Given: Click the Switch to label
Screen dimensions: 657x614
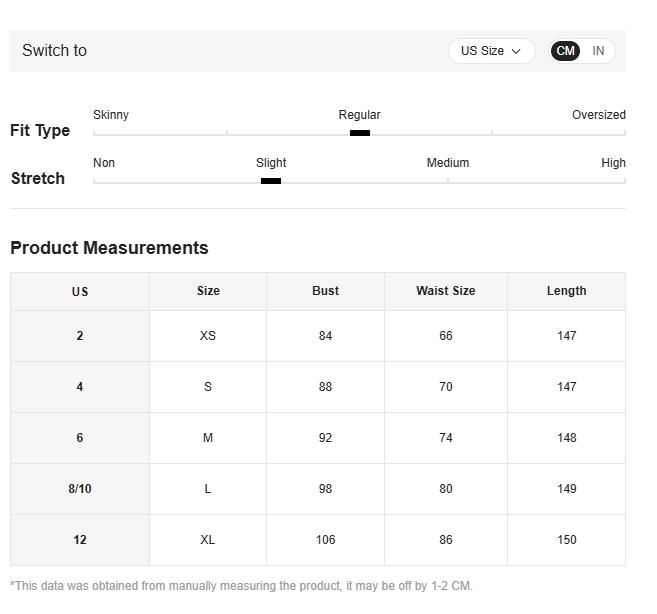Looking at the screenshot, I should coord(54,51).
